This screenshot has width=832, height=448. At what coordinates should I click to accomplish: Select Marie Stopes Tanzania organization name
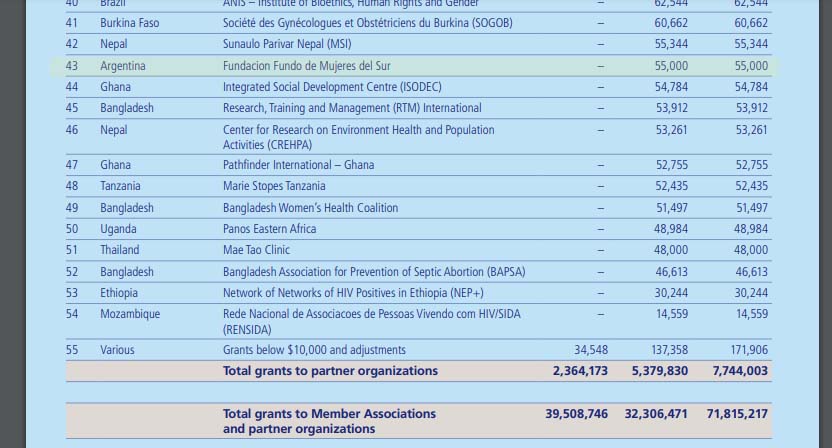(x=273, y=186)
